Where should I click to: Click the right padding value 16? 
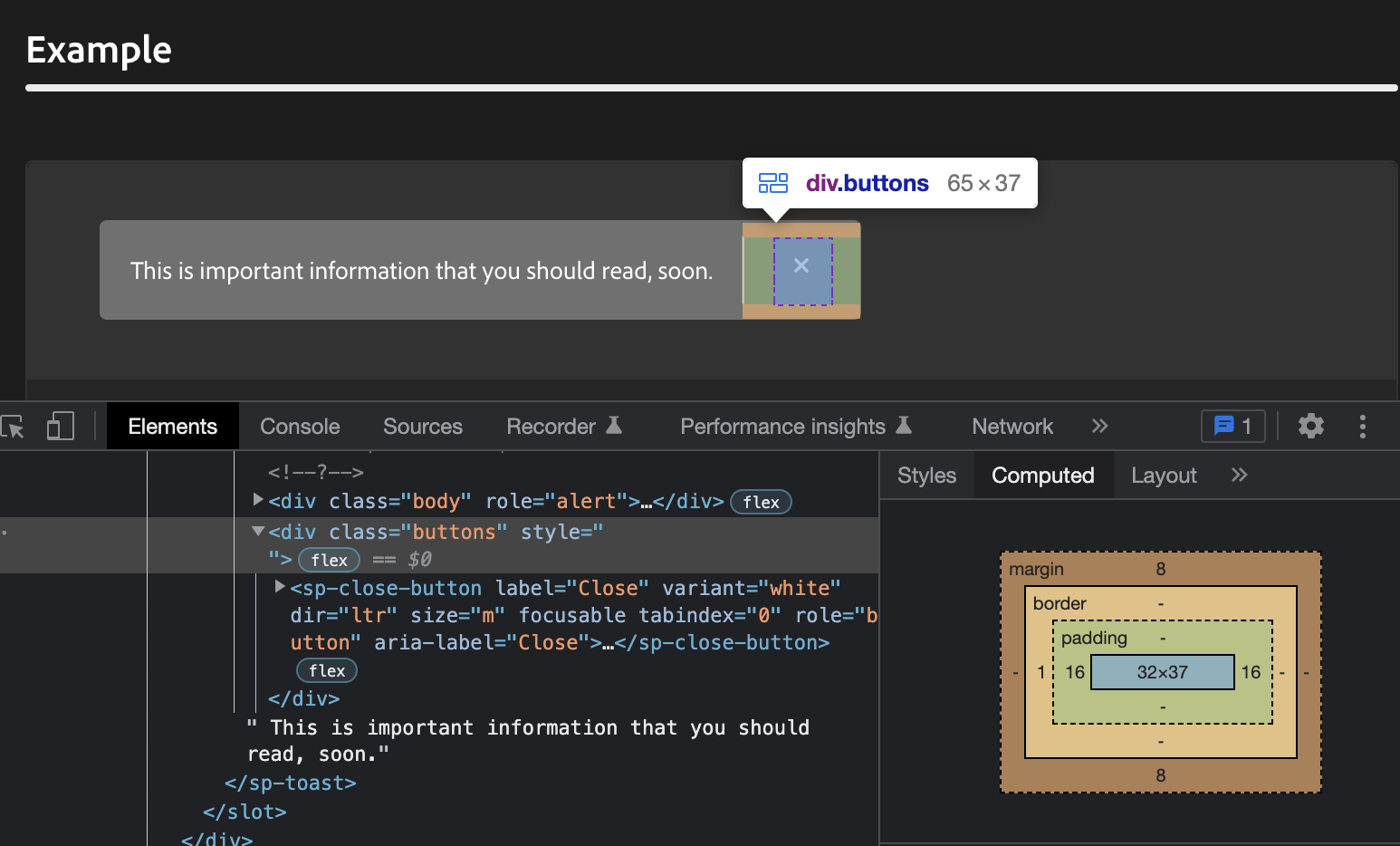[1251, 672]
